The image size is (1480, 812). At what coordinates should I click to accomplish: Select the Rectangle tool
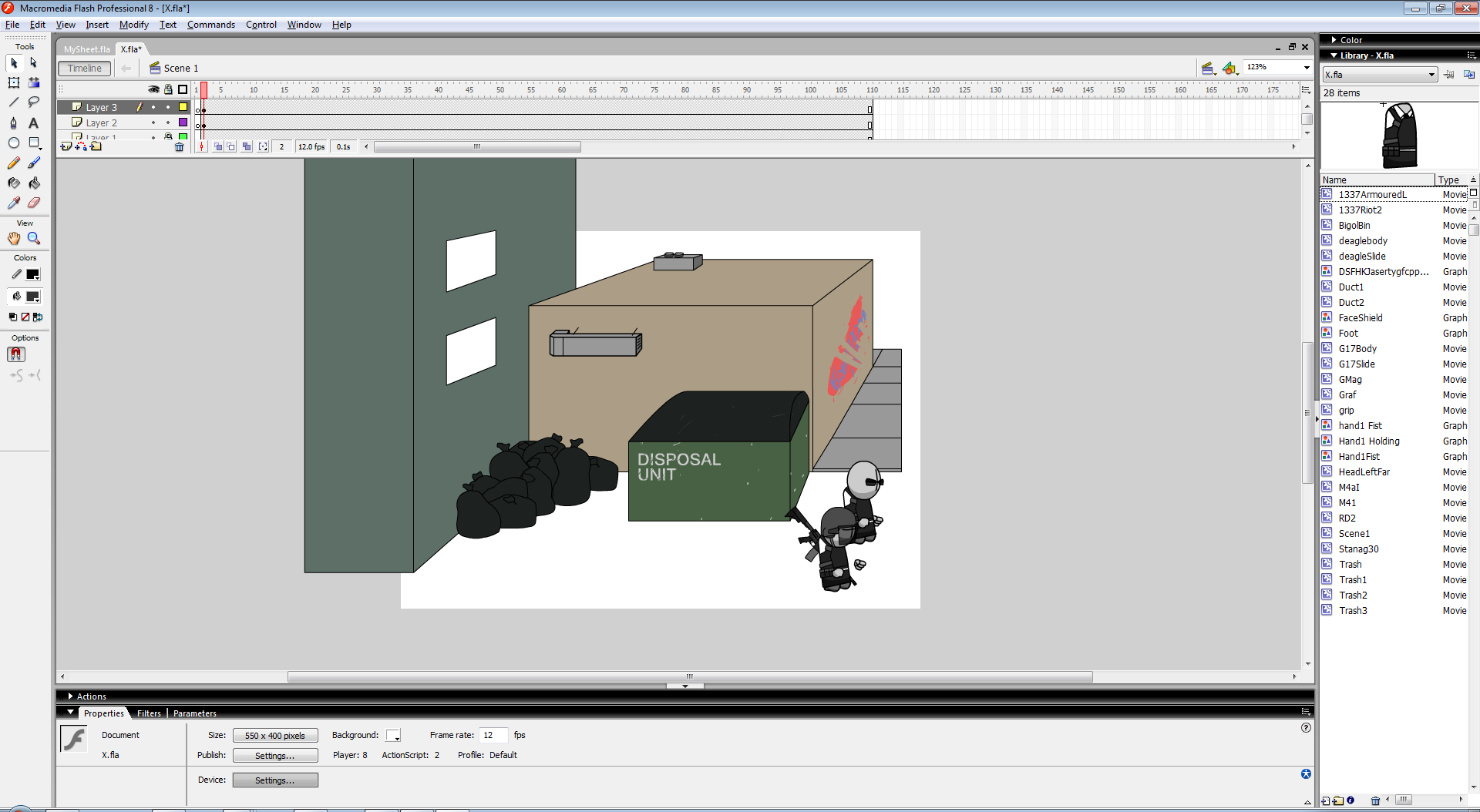pyautogui.click(x=34, y=143)
